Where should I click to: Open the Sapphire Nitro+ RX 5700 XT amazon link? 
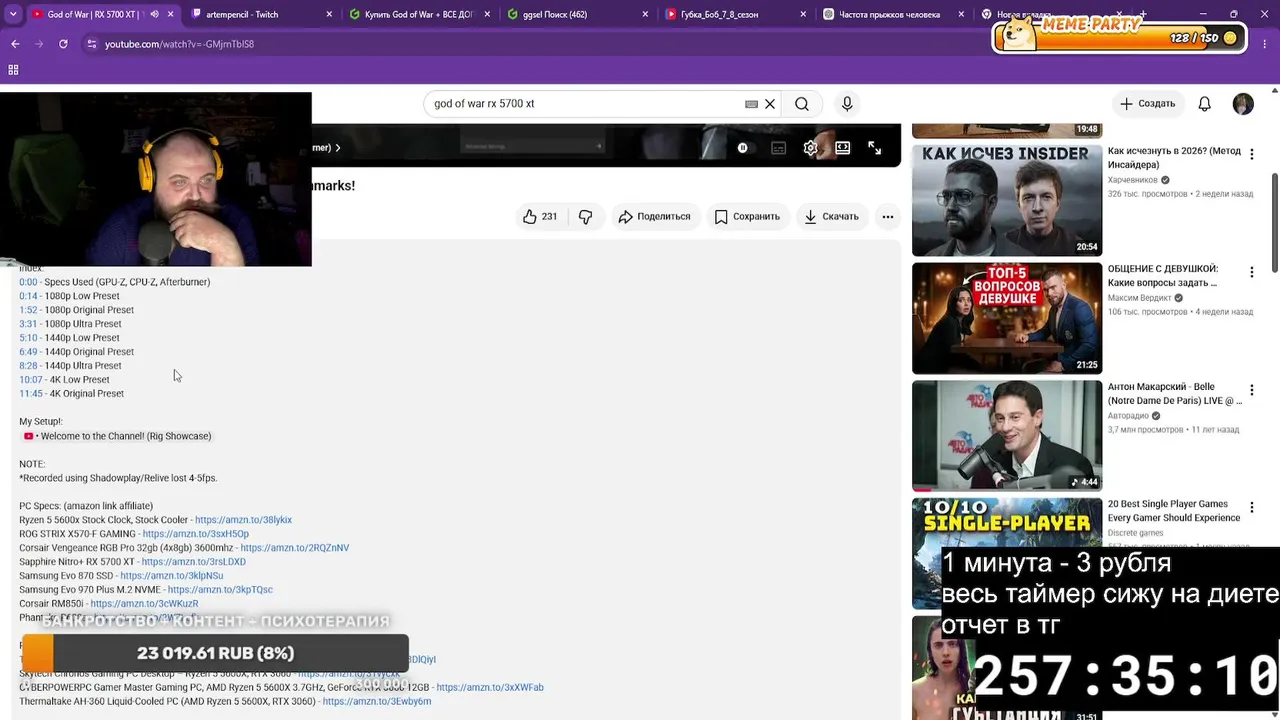pos(194,562)
